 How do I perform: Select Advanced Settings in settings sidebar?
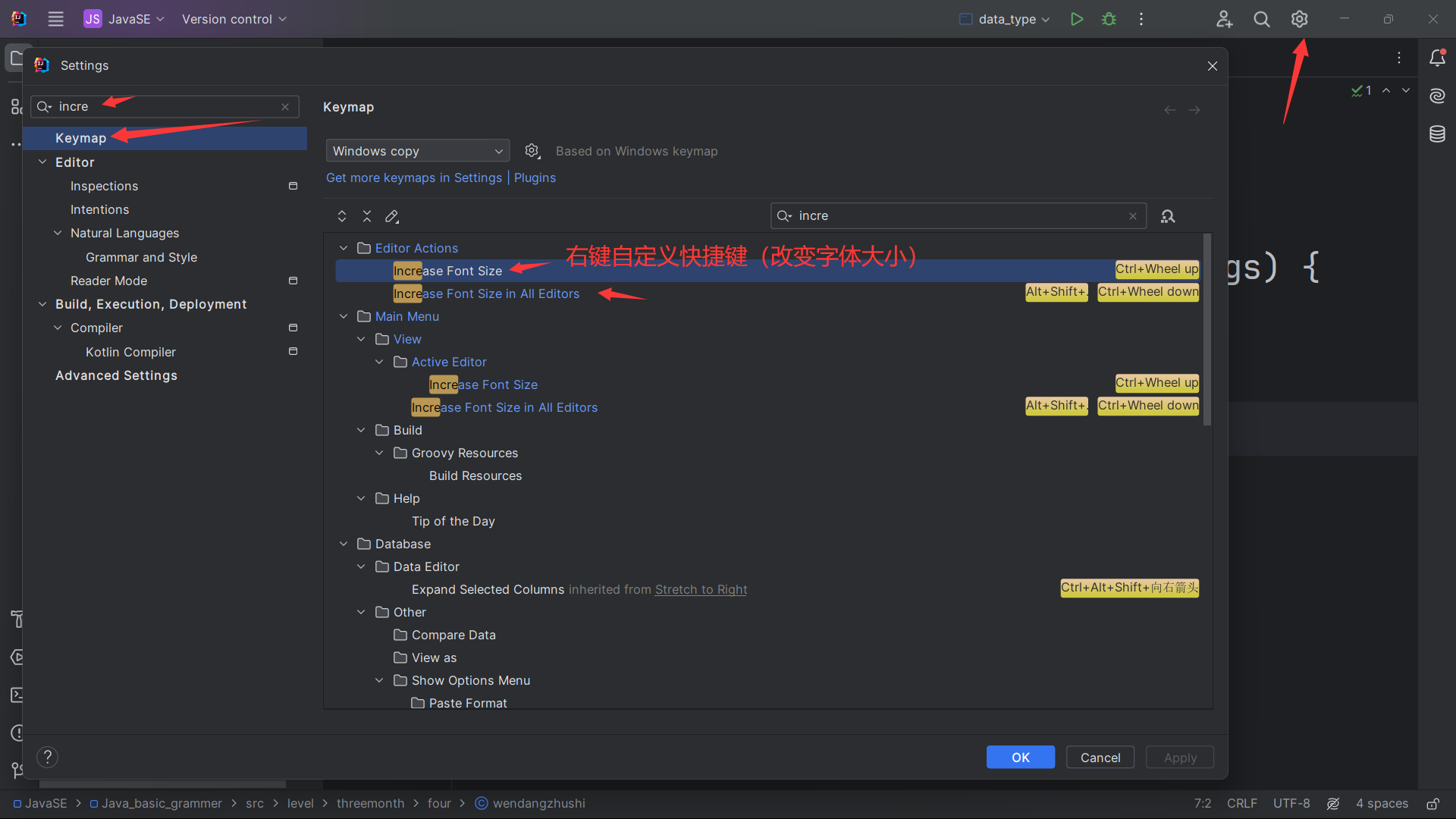(116, 375)
